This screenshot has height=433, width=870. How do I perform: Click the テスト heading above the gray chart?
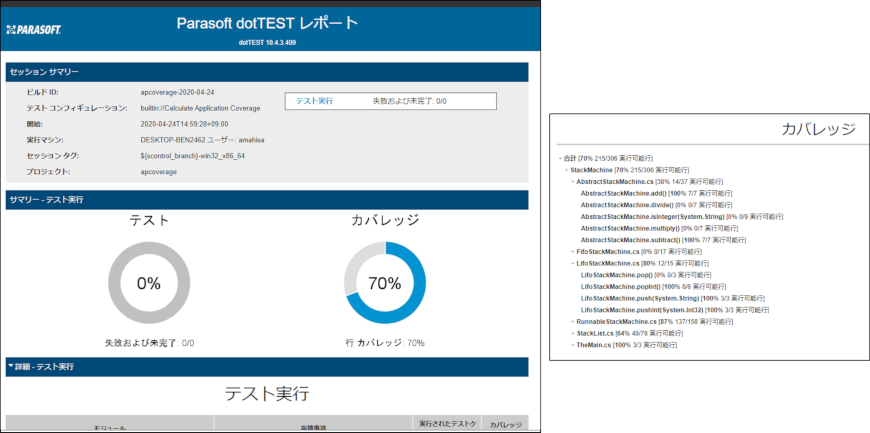point(149,220)
